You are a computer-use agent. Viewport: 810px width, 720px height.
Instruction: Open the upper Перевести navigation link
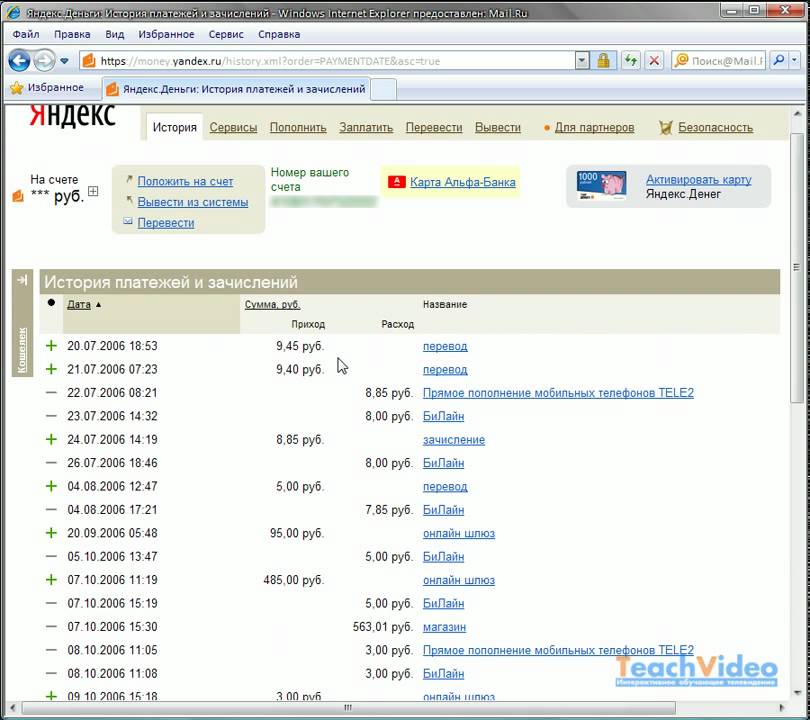click(434, 128)
